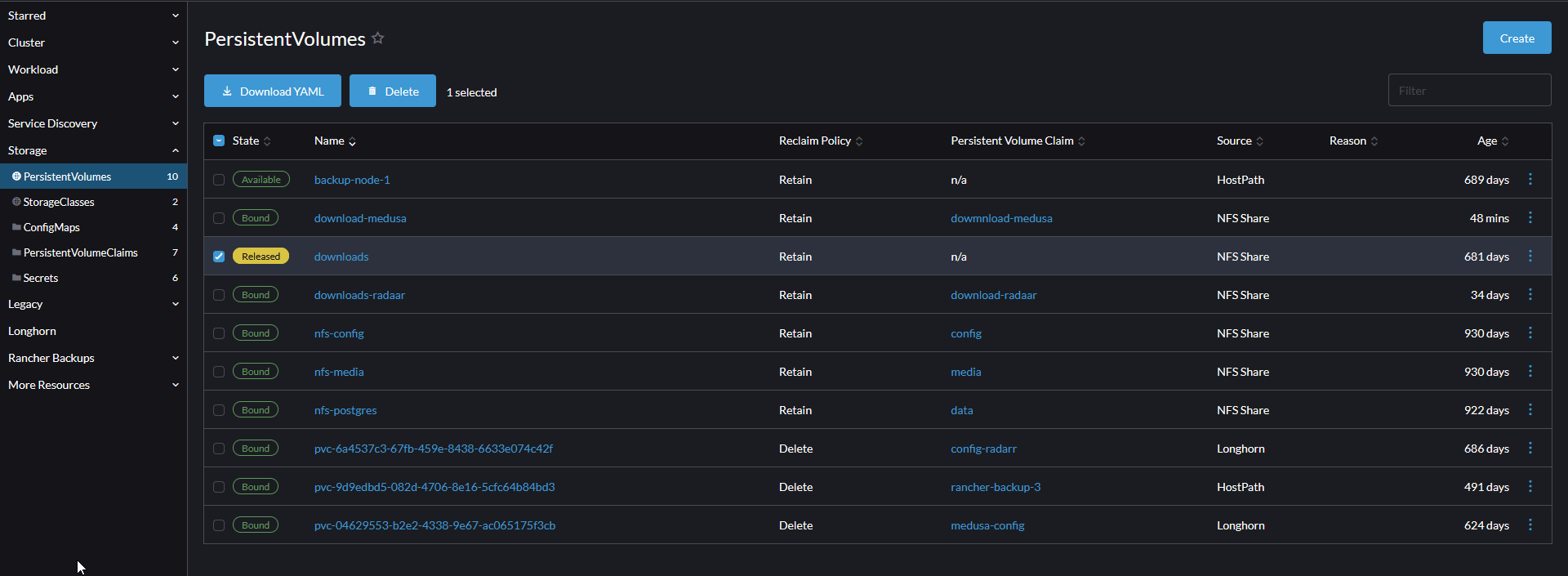This screenshot has width=1568, height=576.
Task: Expand the Rancher Backups sidebar section
Action: [x=175, y=358]
